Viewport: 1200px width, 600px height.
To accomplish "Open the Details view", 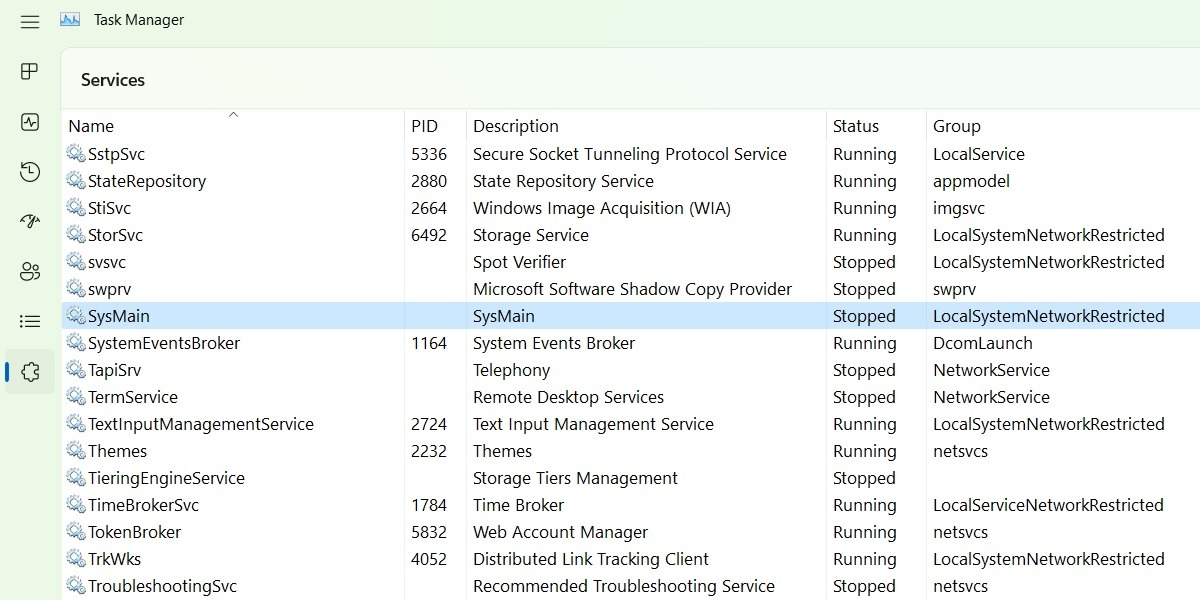I will pyautogui.click(x=30, y=321).
